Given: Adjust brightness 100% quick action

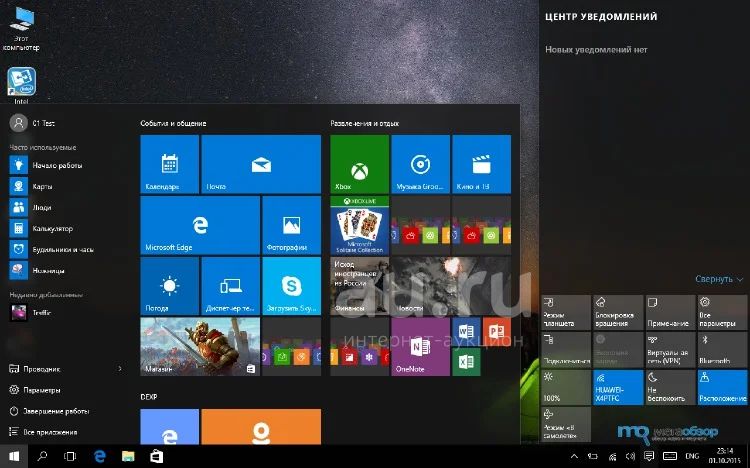Looking at the screenshot, I should tap(566, 387).
